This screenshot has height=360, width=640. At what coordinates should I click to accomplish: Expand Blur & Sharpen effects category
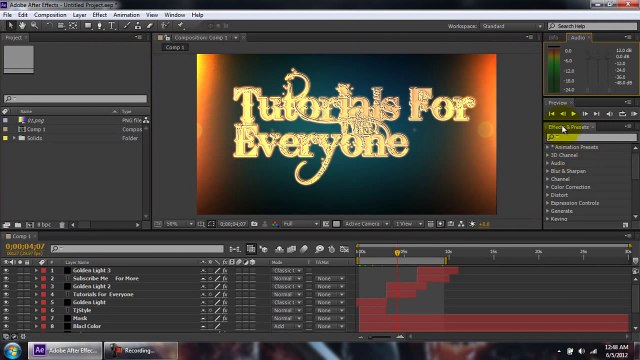pyautogui.click(x=548, y=171)
